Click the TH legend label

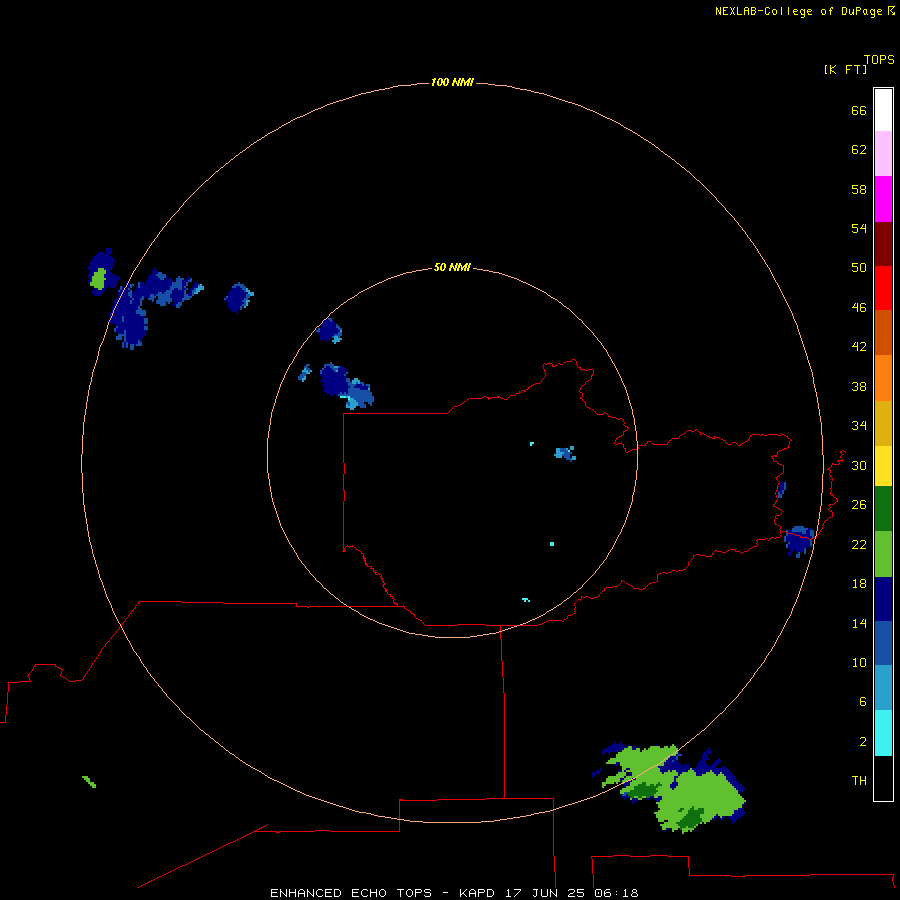coord(859,781)
